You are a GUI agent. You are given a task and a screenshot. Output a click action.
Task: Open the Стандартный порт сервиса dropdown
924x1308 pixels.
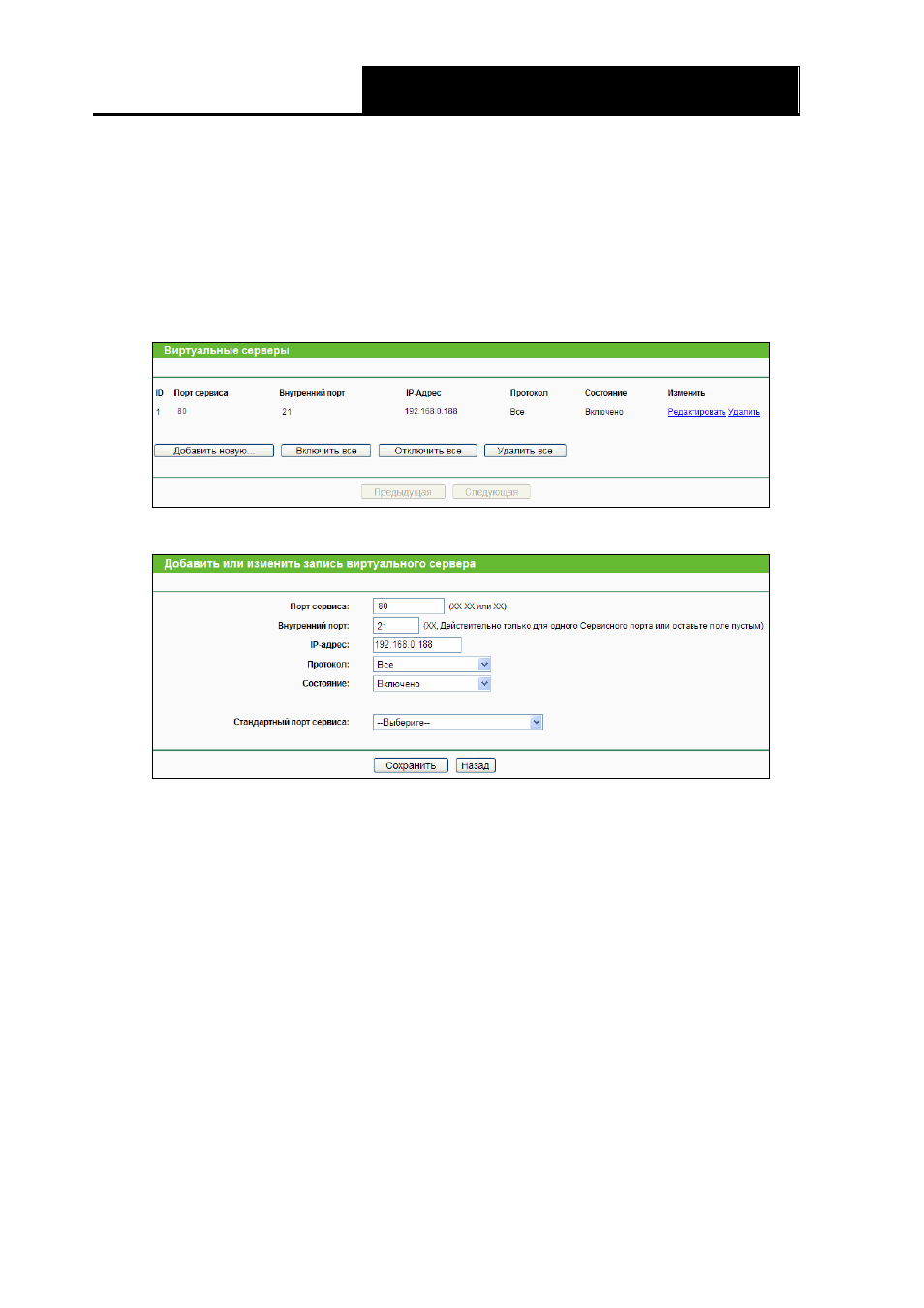click(458, 722)
